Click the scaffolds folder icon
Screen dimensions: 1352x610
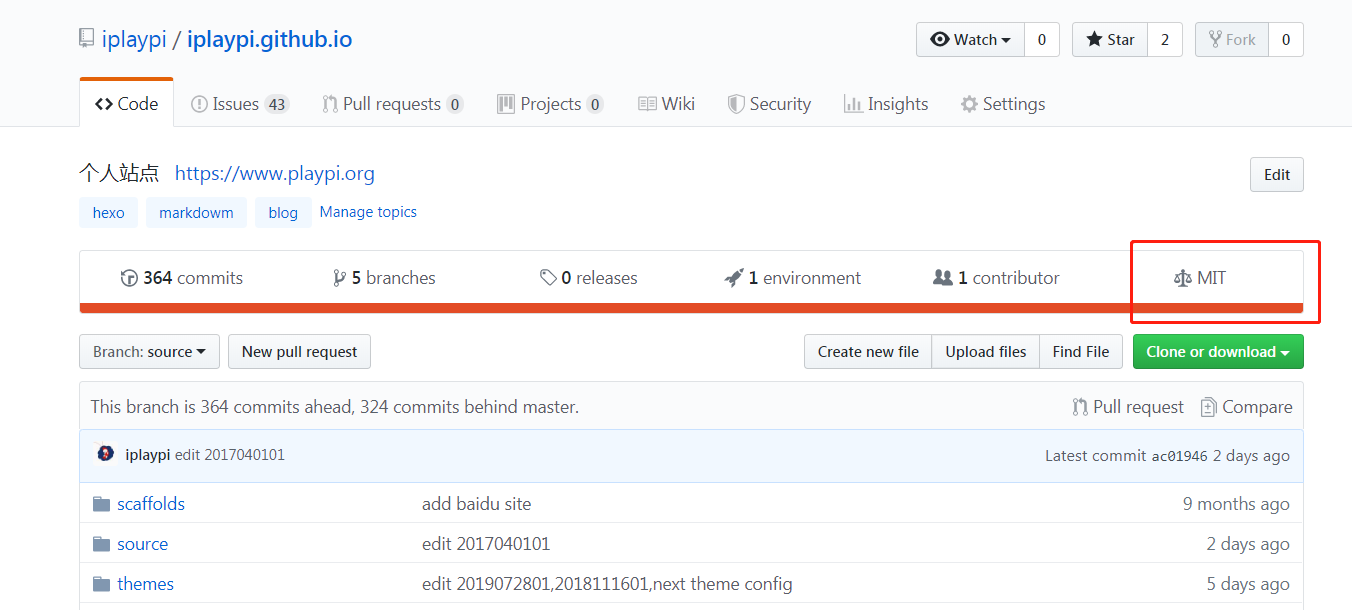coord(101,504)
